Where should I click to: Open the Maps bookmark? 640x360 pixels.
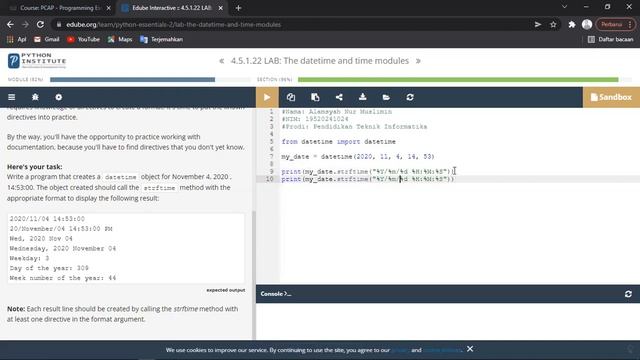click(x=120, y=39)
